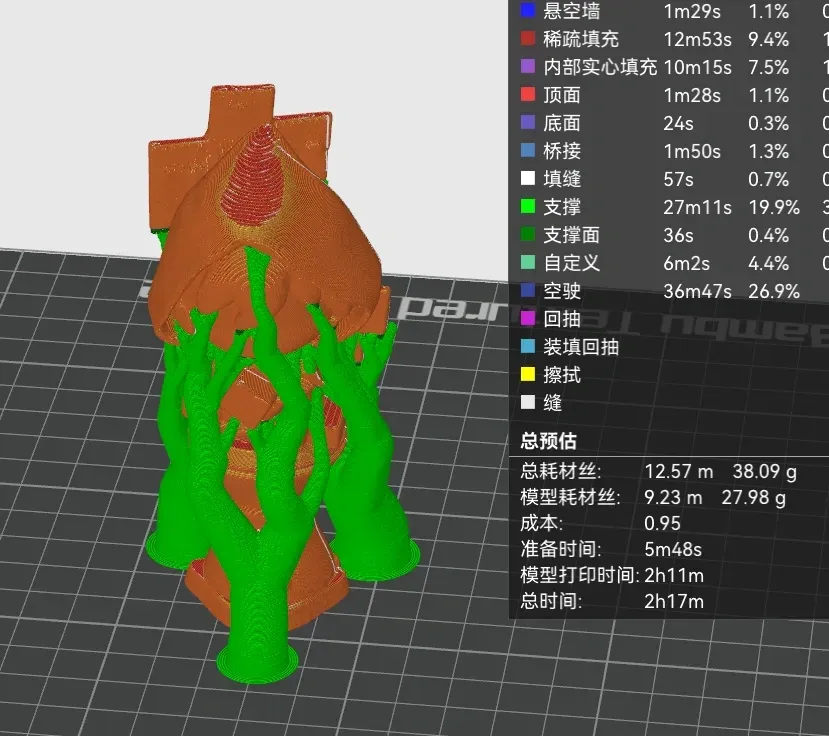Click the 总时间 2h17m value
The height and width of the screenshot is (736, 829).
point(674,601)
